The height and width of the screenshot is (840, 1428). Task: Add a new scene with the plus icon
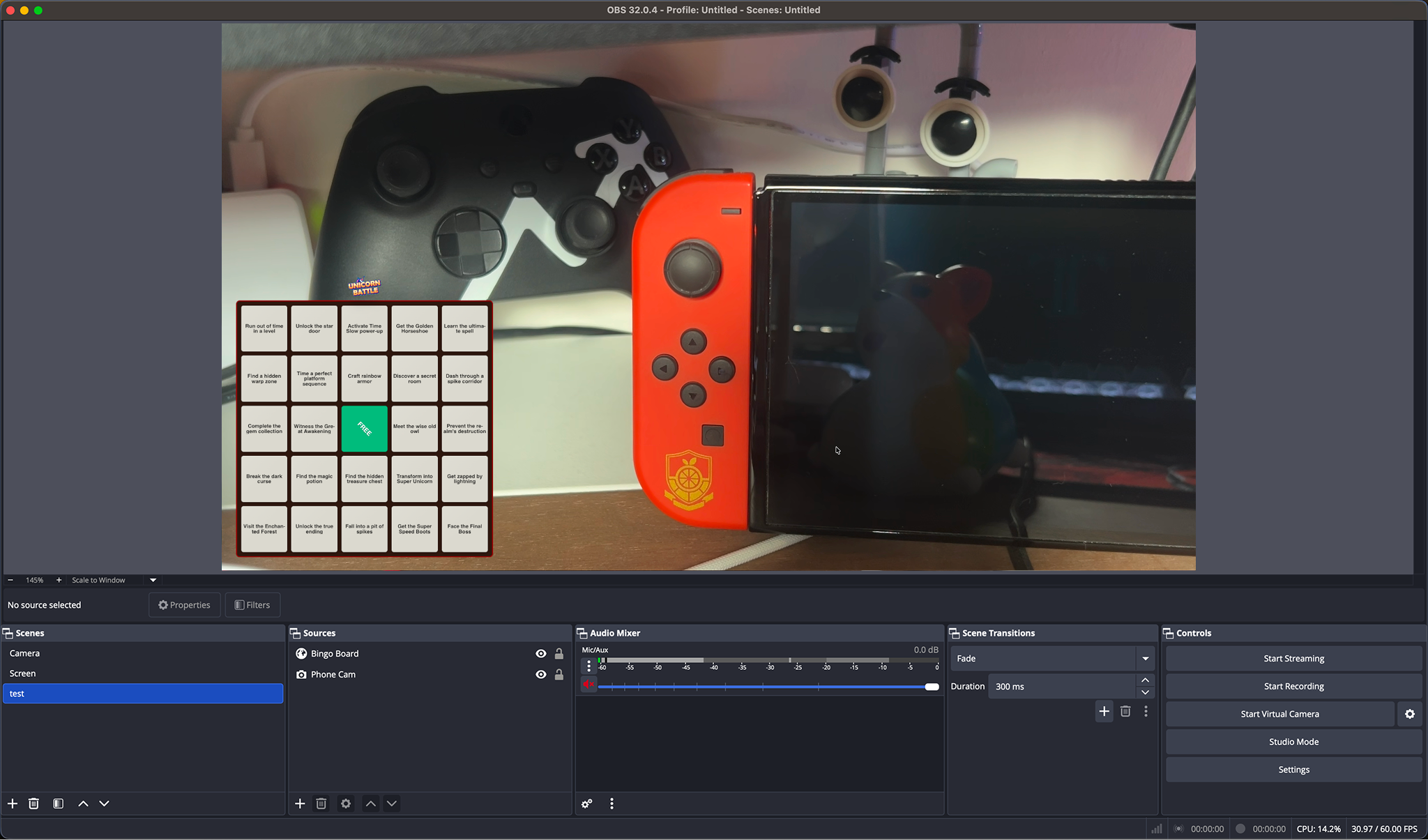pos(12,803)
